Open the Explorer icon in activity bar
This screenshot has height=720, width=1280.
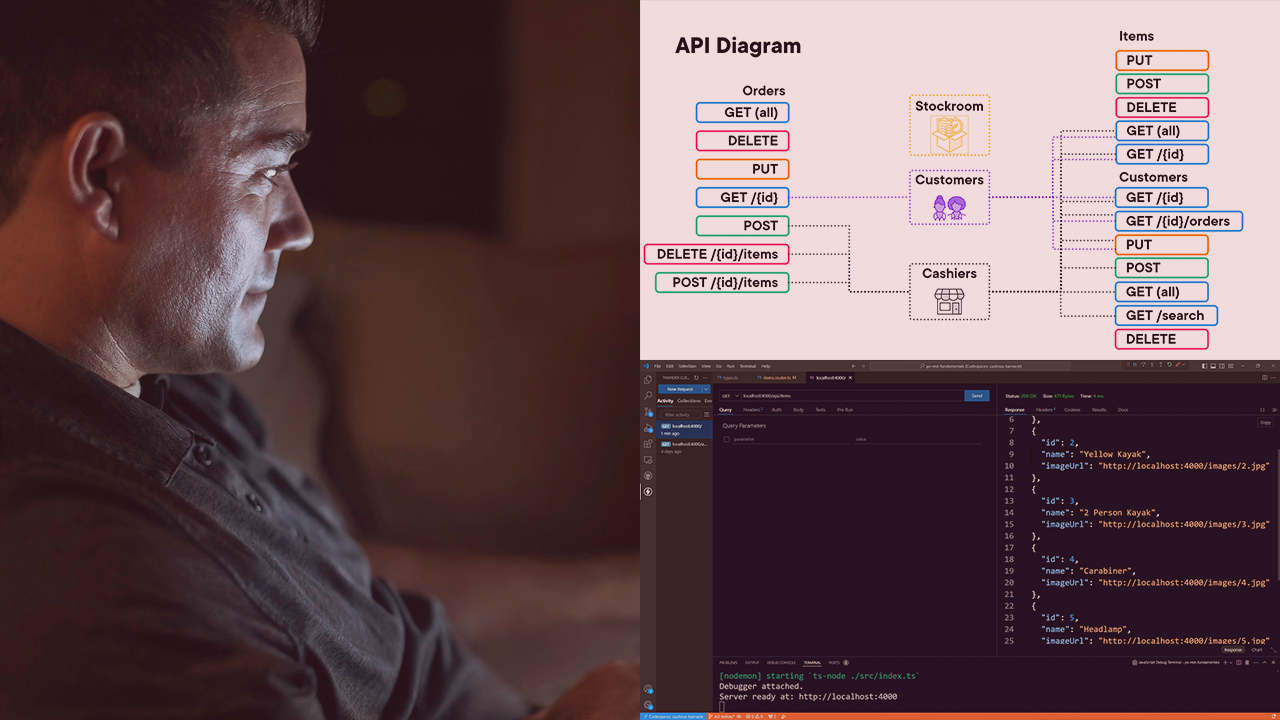pyautogui.click(x=648, y=380)
